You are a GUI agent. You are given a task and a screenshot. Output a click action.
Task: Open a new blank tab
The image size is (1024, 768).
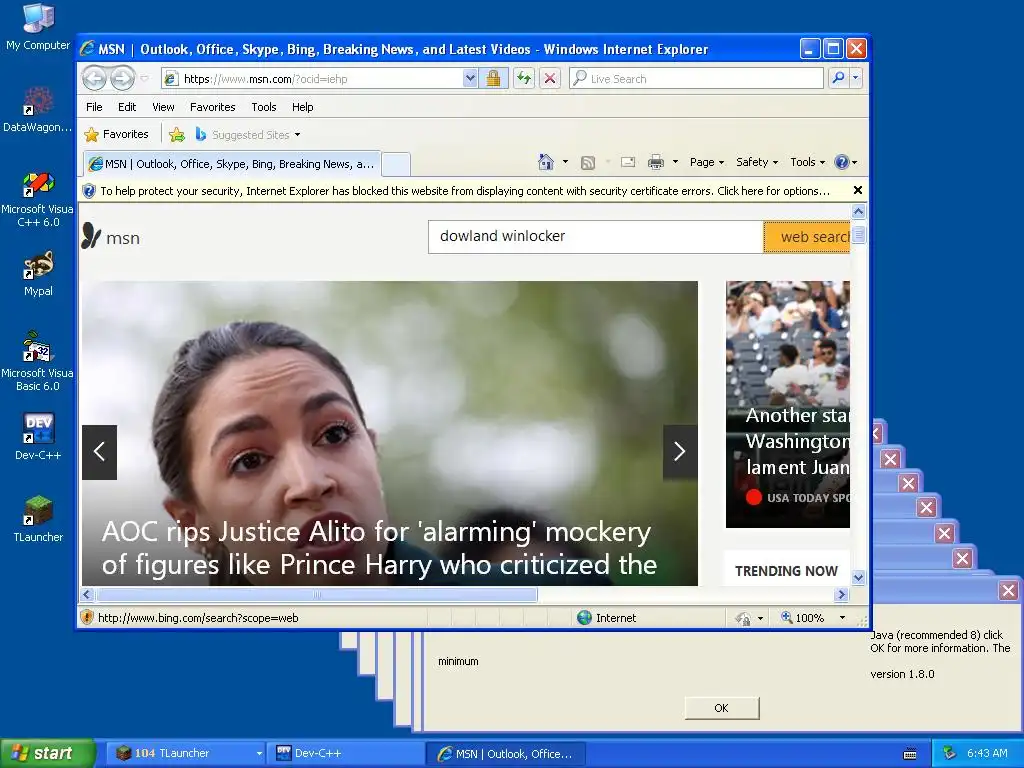click(396, 165)
